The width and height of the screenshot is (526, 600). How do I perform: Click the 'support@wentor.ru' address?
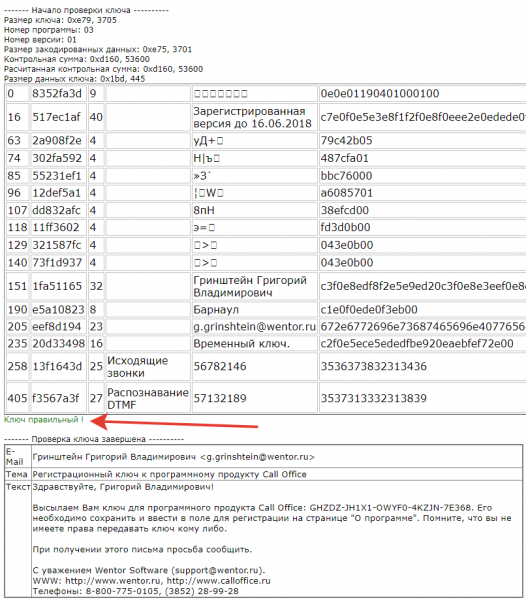point(218,570)
